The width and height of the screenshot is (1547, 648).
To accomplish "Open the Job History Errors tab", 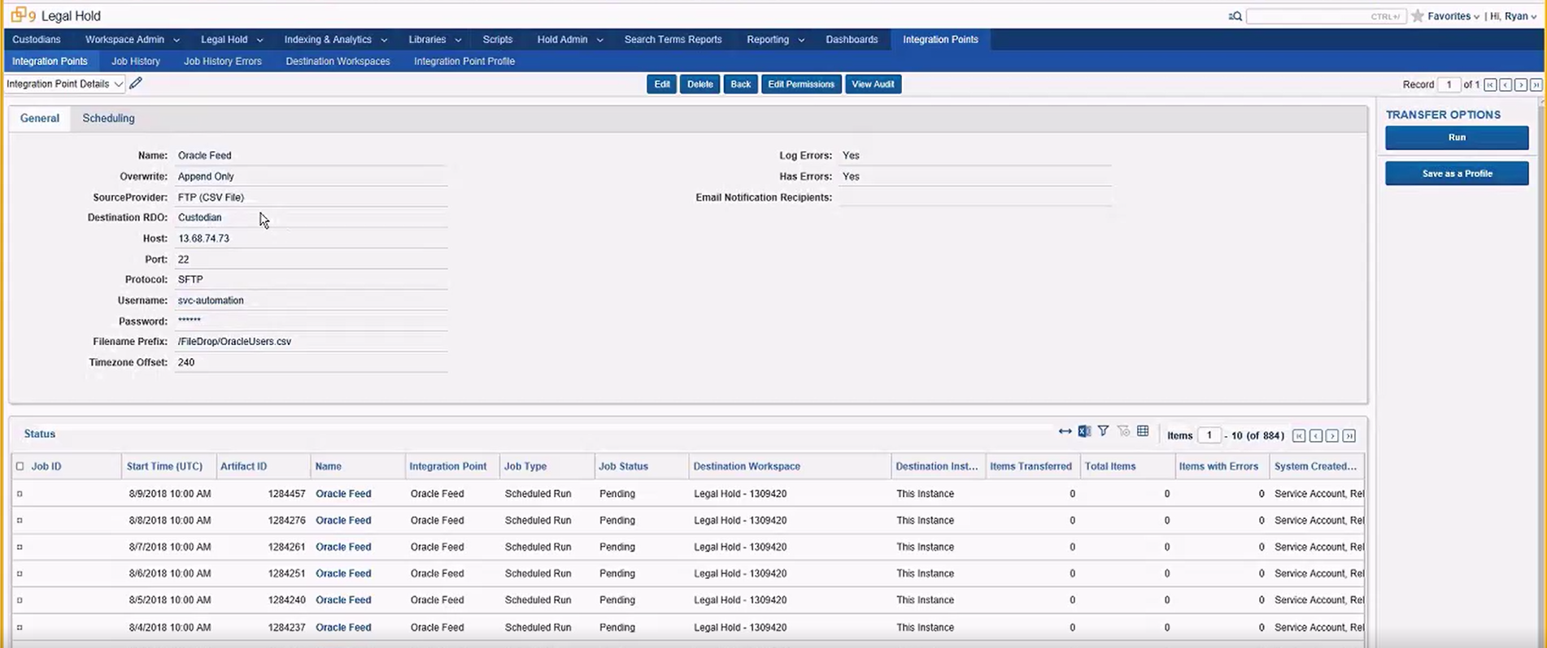I will pos(222,61).
